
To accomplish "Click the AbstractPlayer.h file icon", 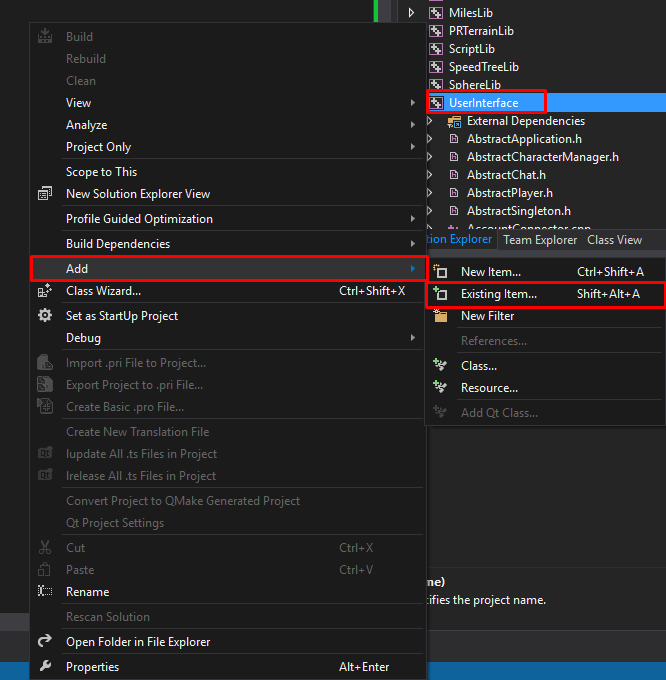I will [454, 193].
